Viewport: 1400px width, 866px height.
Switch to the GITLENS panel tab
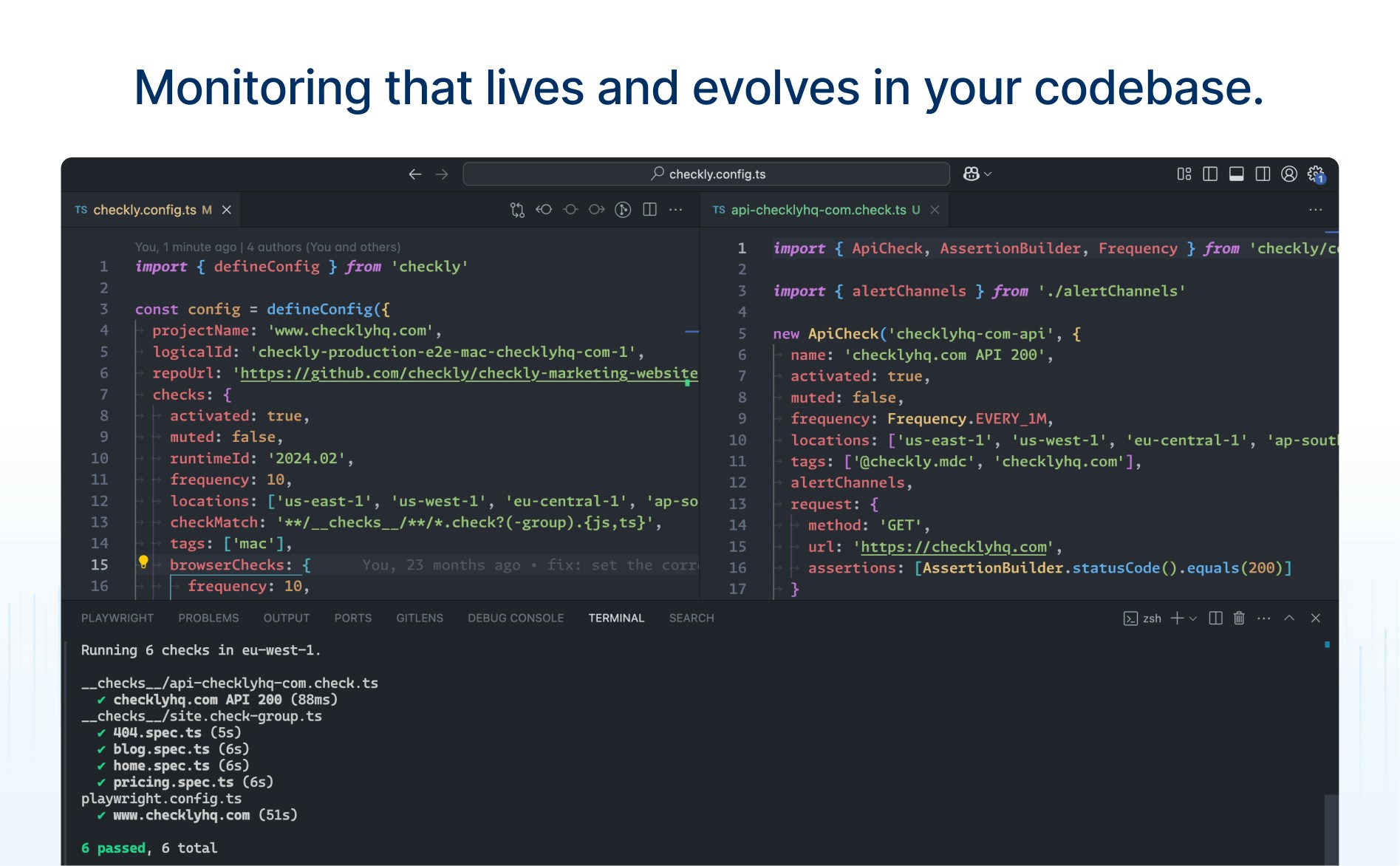(419, 618)
